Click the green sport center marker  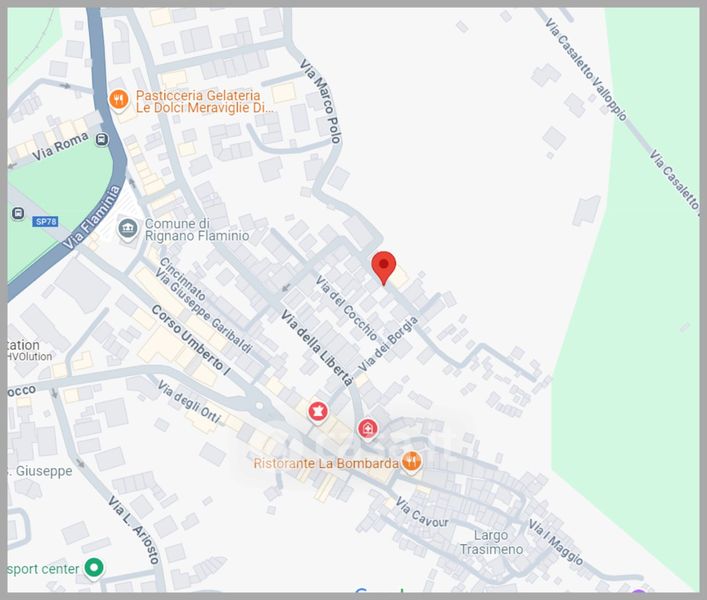point(93,569)
